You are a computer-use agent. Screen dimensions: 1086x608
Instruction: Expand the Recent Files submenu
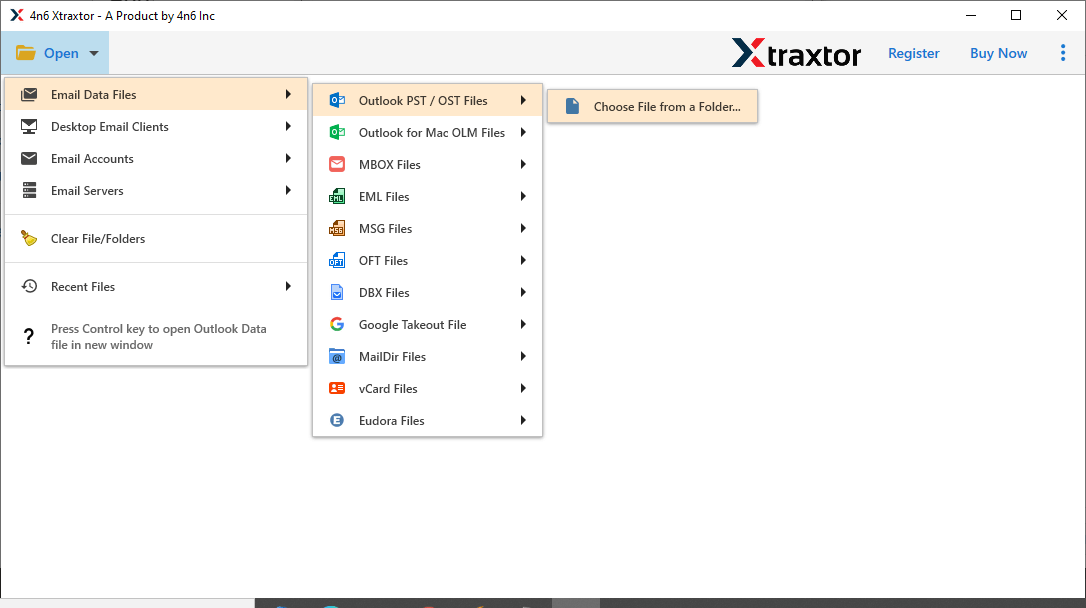[289, 286]
